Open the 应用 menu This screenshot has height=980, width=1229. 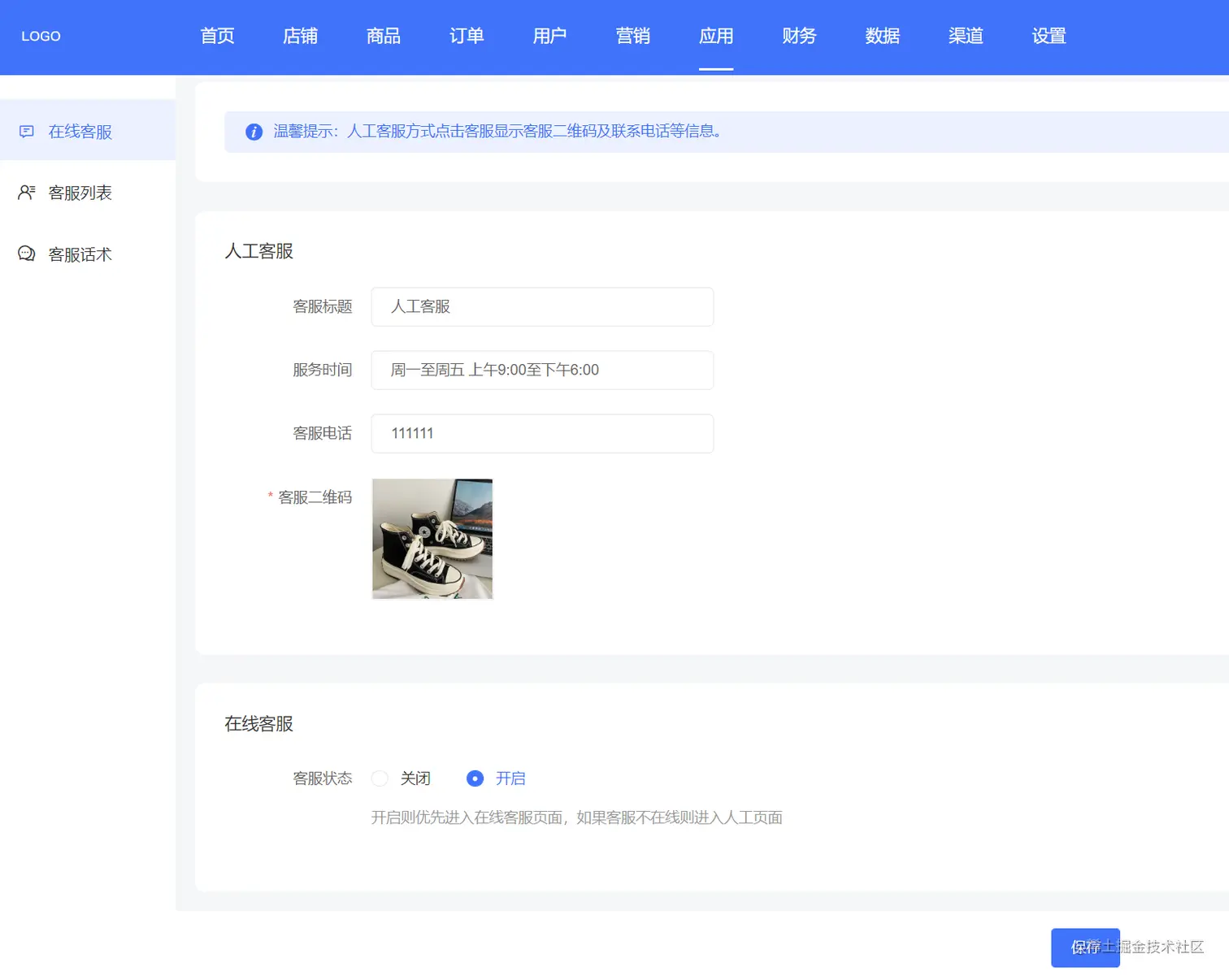point(716,36)
